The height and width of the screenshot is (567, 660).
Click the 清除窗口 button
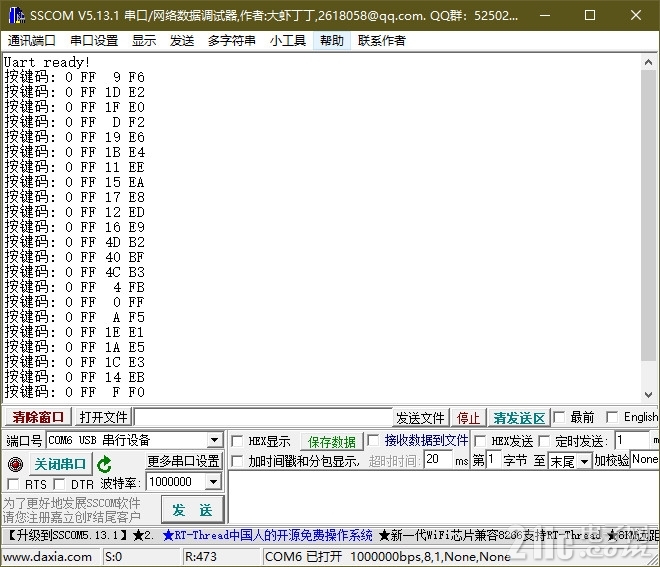[x=38, y=417]
